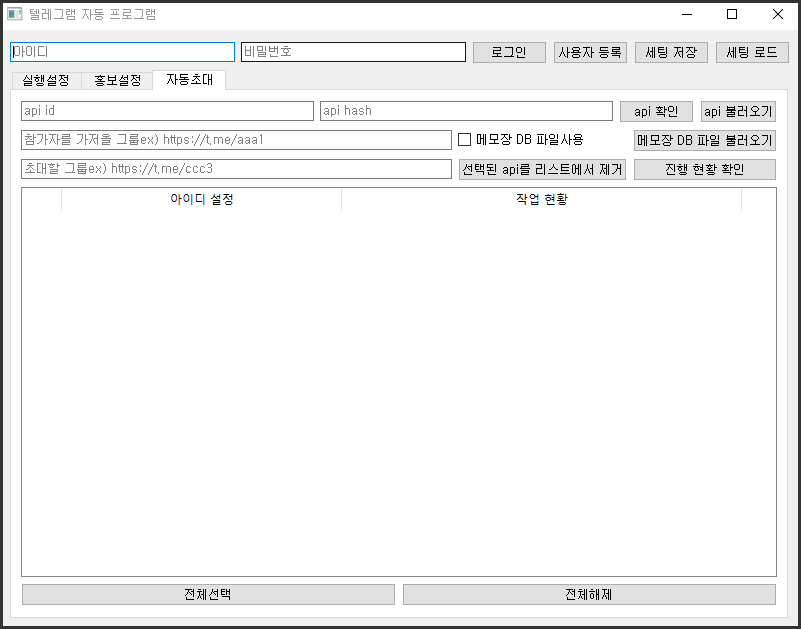Click the 아이디 input field
The height and width of the screenshot is (629, 801).
(x=122, y=52)
